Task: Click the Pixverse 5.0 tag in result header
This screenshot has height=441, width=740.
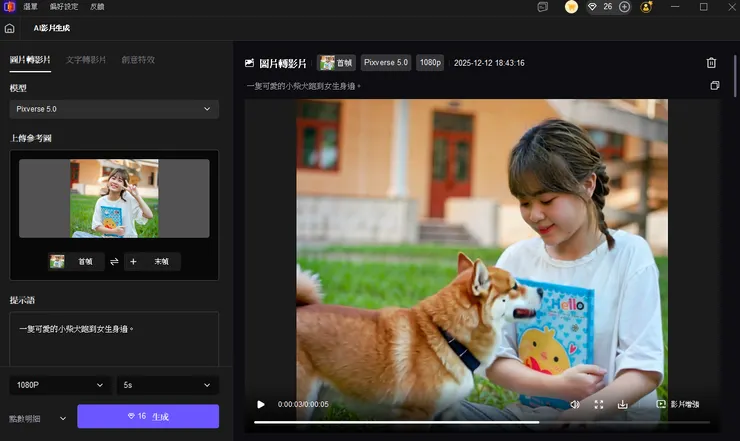Action: point(386,63)
